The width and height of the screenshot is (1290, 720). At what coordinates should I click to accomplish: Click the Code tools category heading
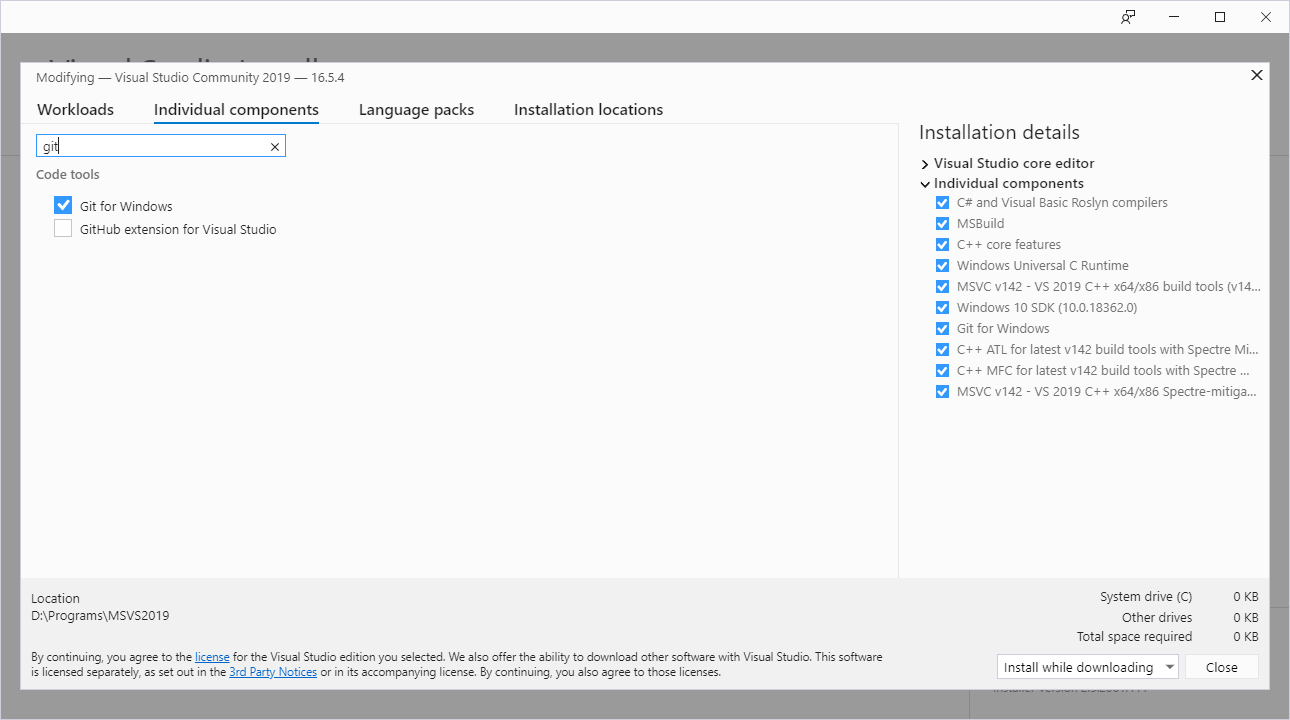pyautogui.click(x=68, y=174)
